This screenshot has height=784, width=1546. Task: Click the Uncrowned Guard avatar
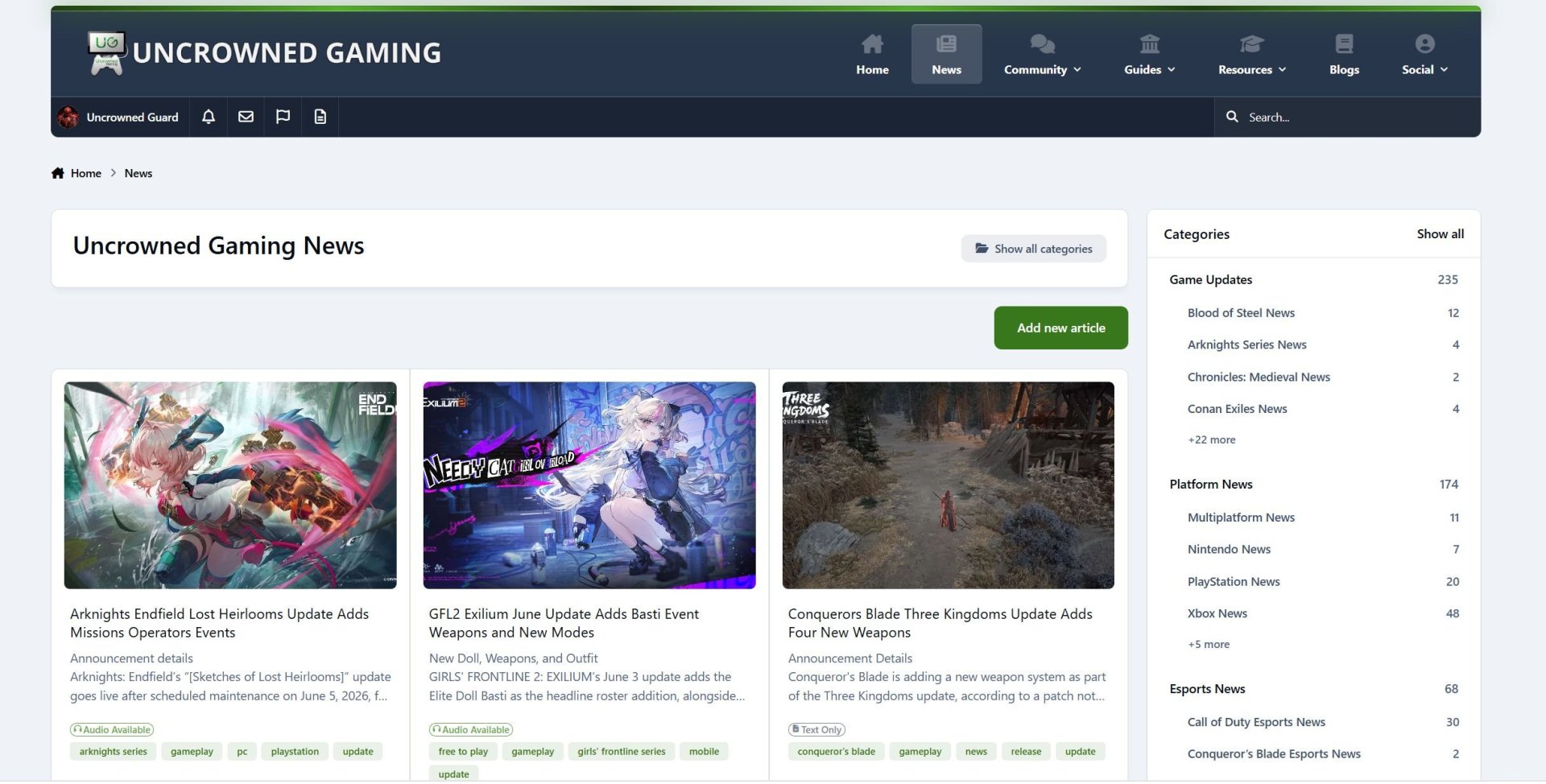tap(68, 117)
